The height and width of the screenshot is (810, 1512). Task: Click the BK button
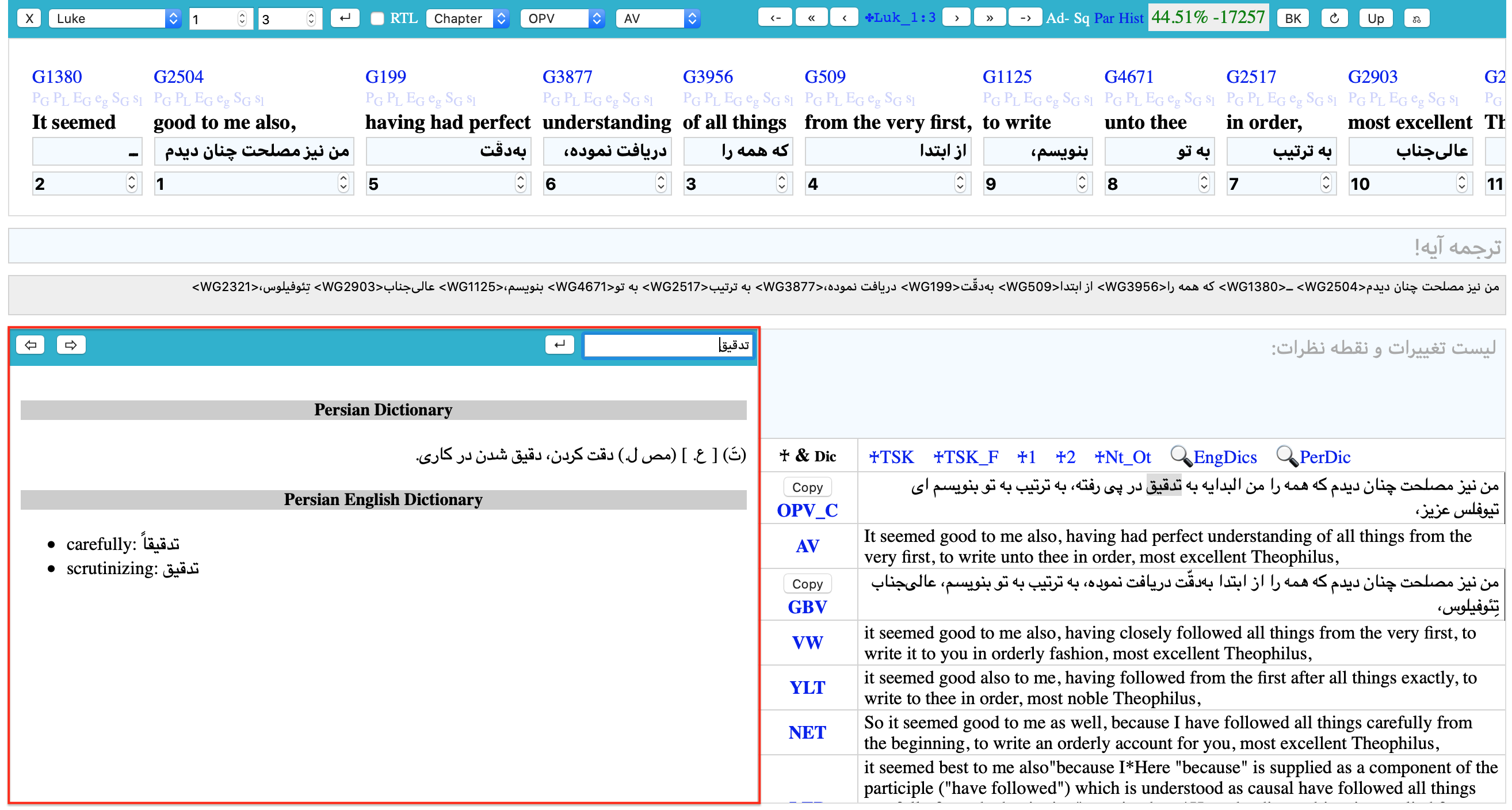tap(1292, 18)
